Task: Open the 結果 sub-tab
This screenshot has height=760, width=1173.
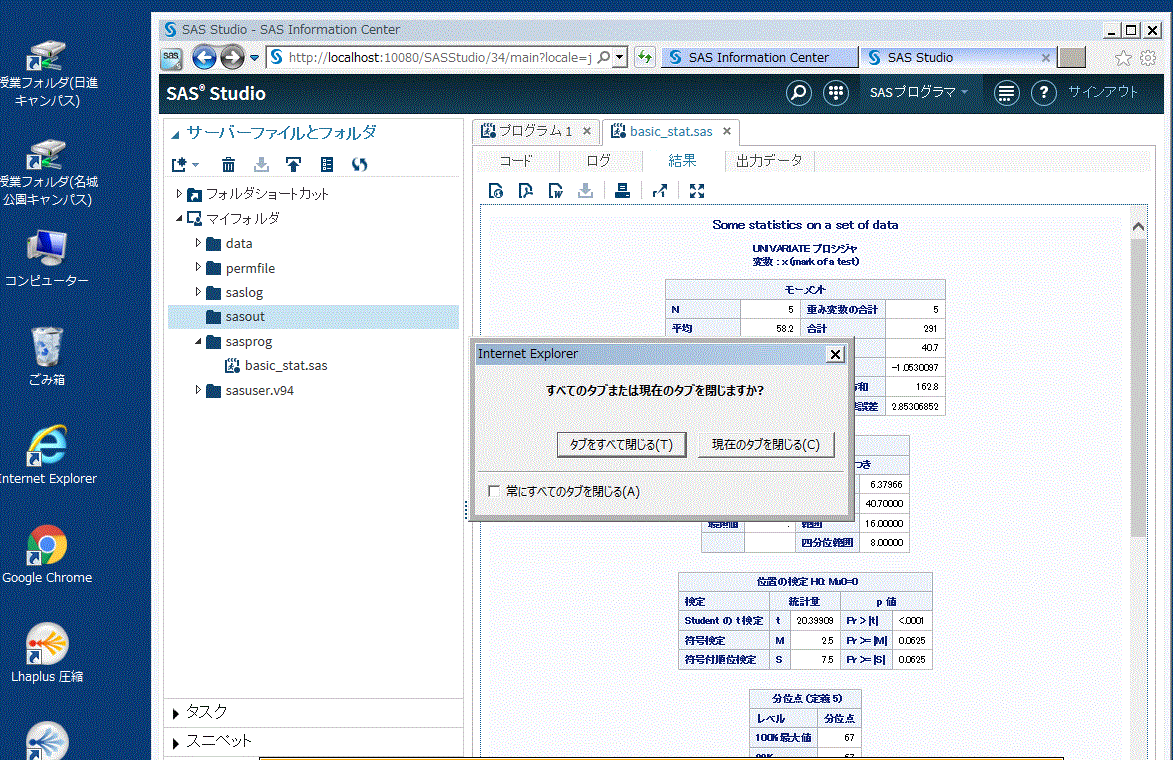Action: click(x=682, y=161)
